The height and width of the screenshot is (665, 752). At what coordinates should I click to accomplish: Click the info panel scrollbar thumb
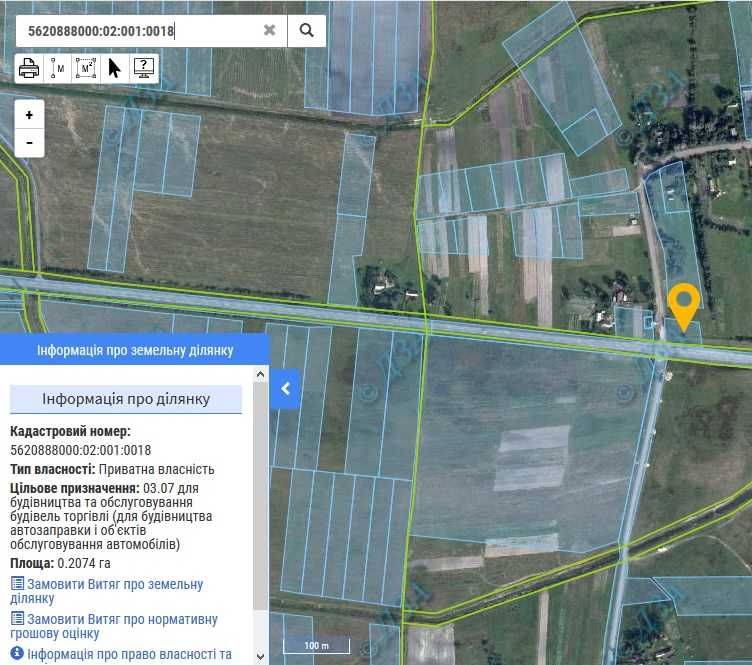coord(260,496)
